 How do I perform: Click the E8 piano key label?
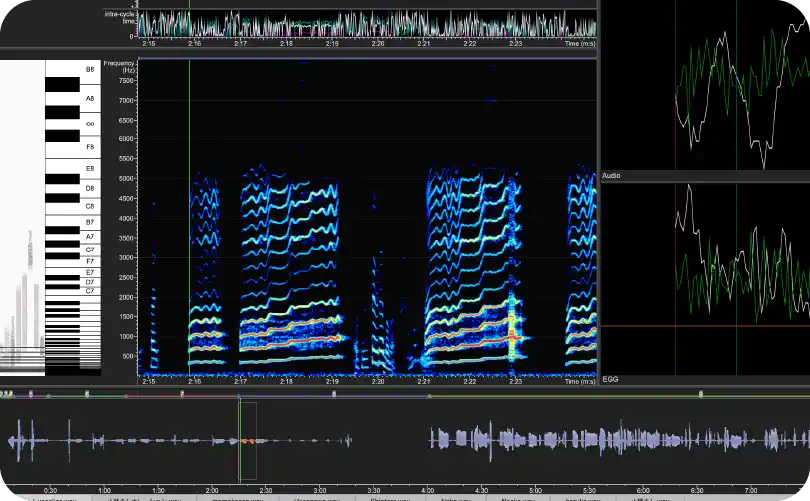pos(90,168)
